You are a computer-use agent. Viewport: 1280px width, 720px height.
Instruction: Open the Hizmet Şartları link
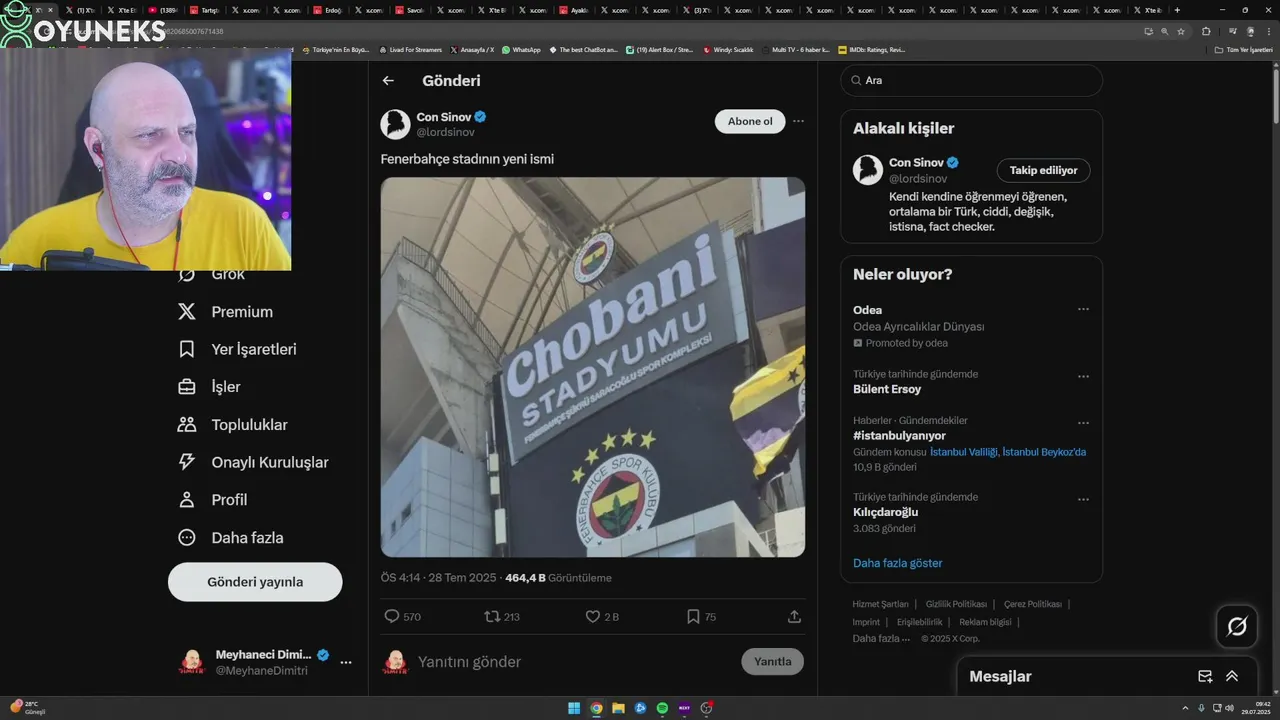(x=880, y=604)
